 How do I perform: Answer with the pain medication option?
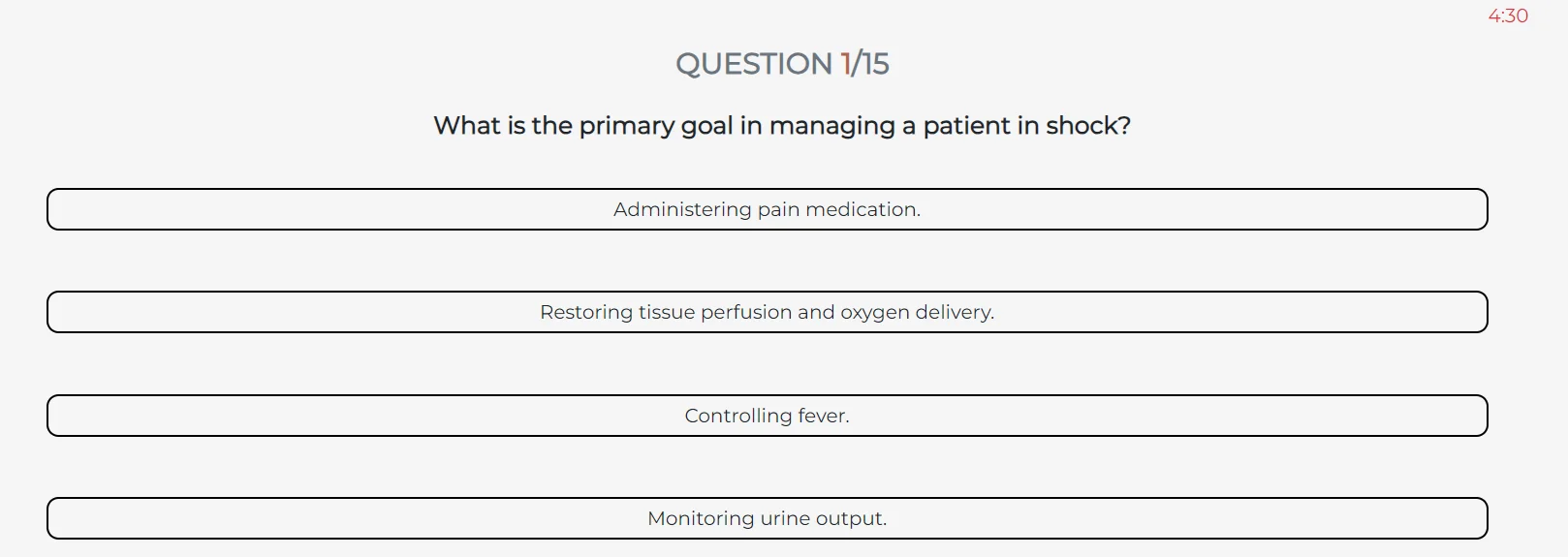[767, 209]
